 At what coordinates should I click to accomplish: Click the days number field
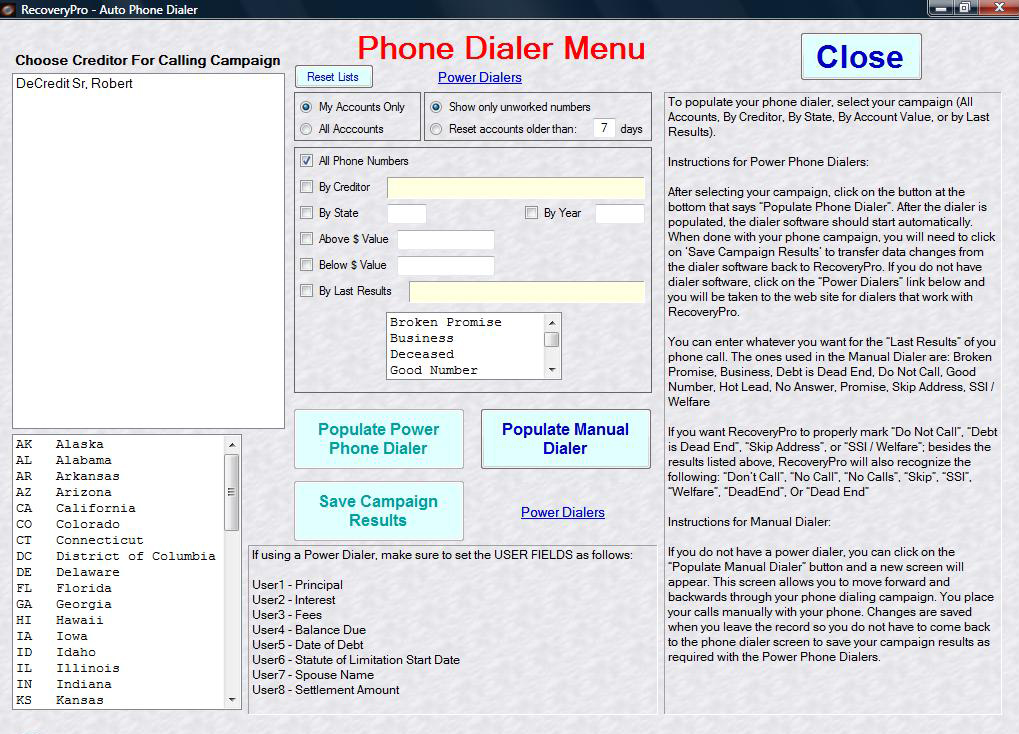tap(604, 128)
